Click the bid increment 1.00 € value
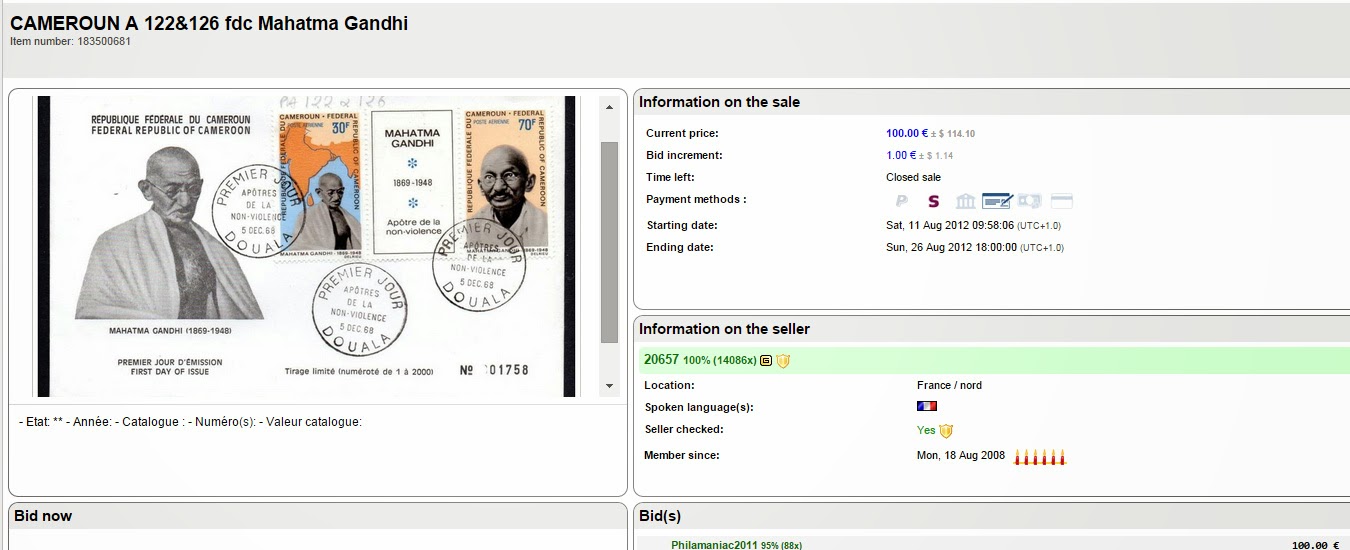 click(901, 155)
